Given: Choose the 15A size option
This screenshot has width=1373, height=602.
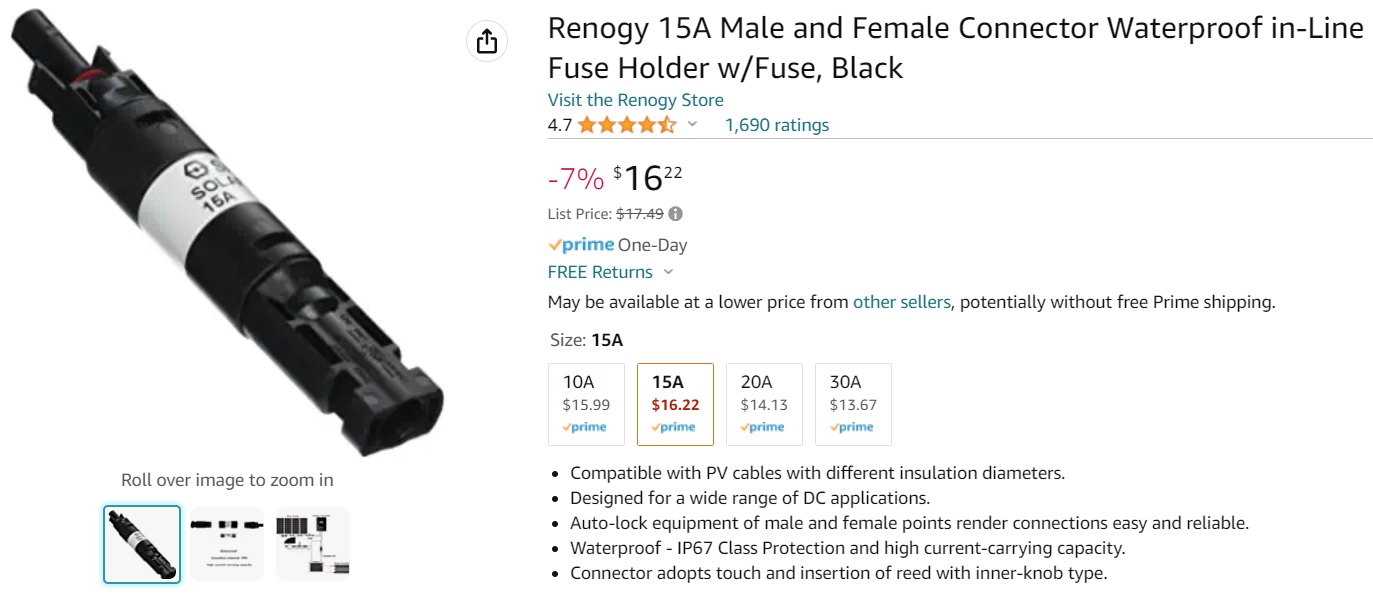Looking at the screenshot, I should click(675, 403).
